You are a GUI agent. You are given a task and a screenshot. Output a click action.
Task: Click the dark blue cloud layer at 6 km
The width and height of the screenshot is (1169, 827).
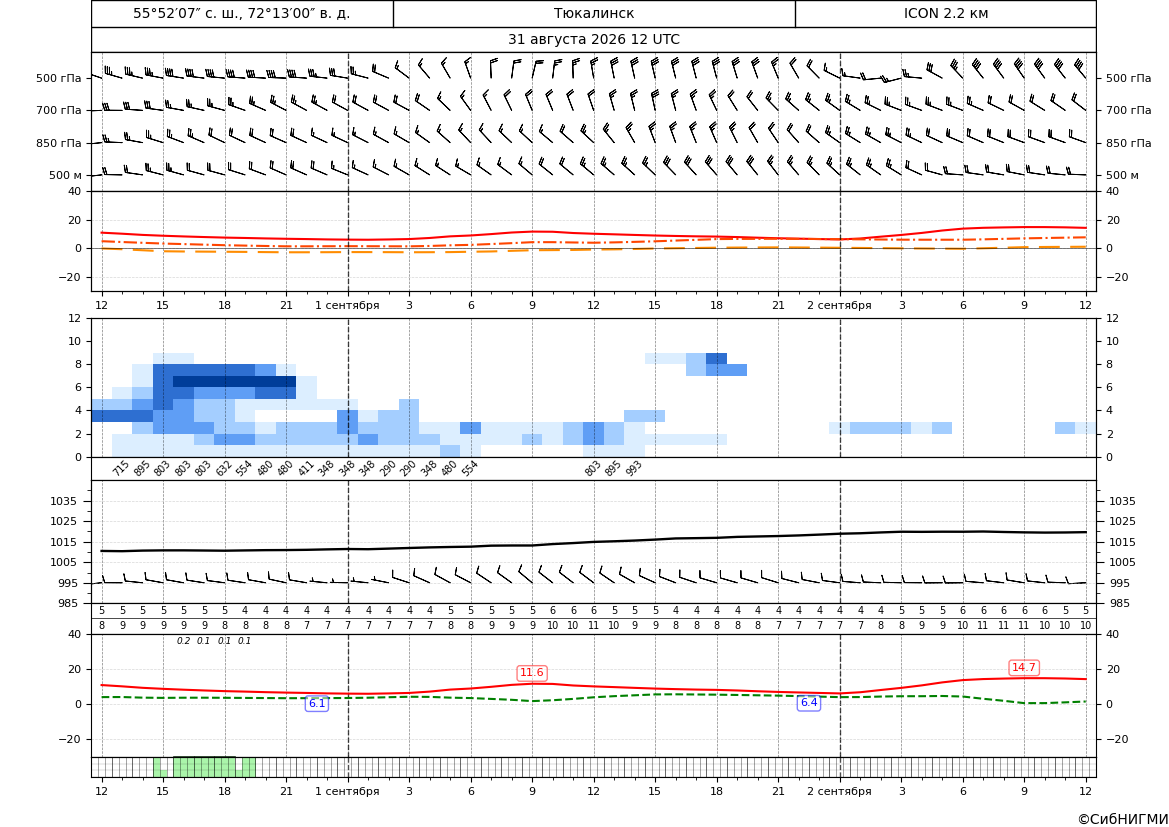(x=234, y=382)
